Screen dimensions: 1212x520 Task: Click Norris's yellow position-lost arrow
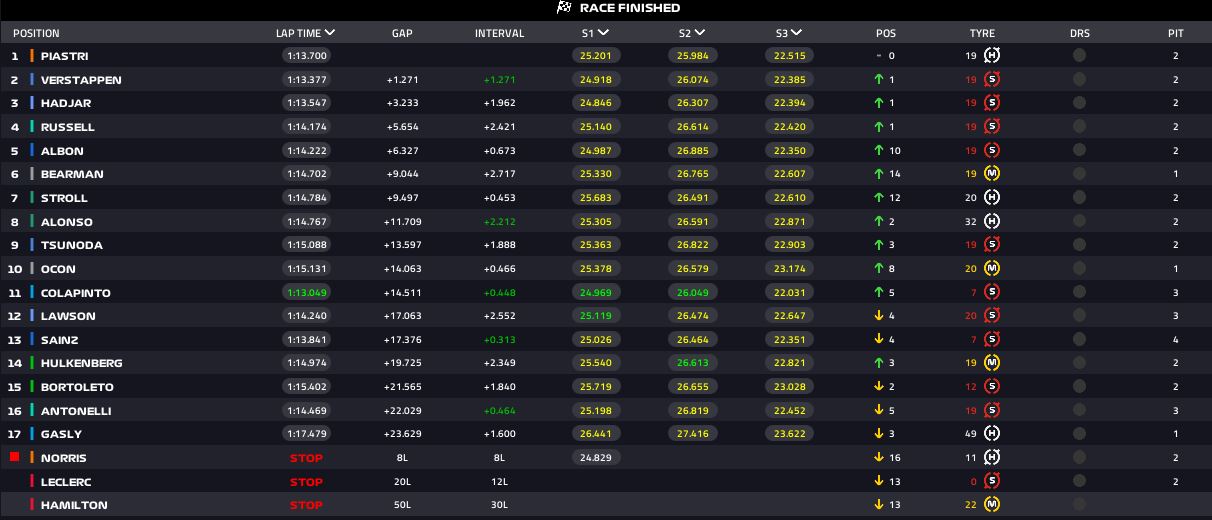[878, 458]
